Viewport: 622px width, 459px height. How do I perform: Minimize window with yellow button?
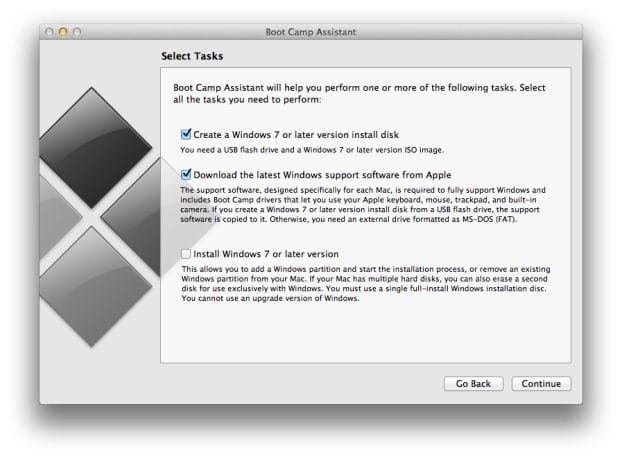point(63,32)
